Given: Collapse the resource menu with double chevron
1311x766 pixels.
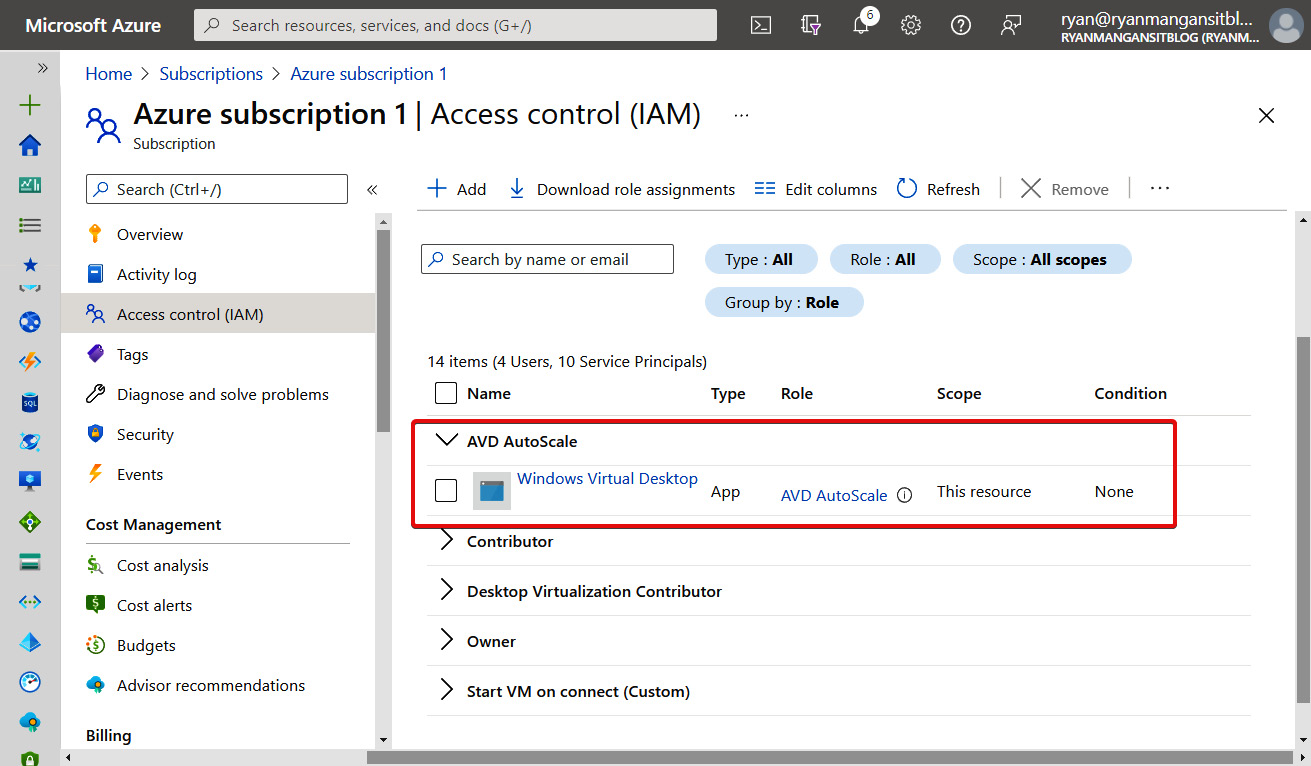Looking at the screenshot, I should tap(372, 189).
